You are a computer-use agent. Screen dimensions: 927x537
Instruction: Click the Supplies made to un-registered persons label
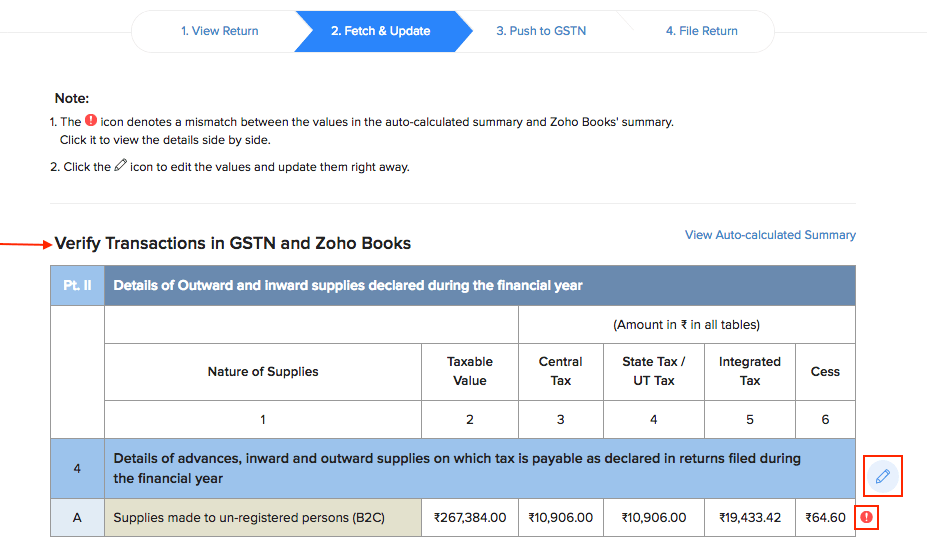coord(249,518)
